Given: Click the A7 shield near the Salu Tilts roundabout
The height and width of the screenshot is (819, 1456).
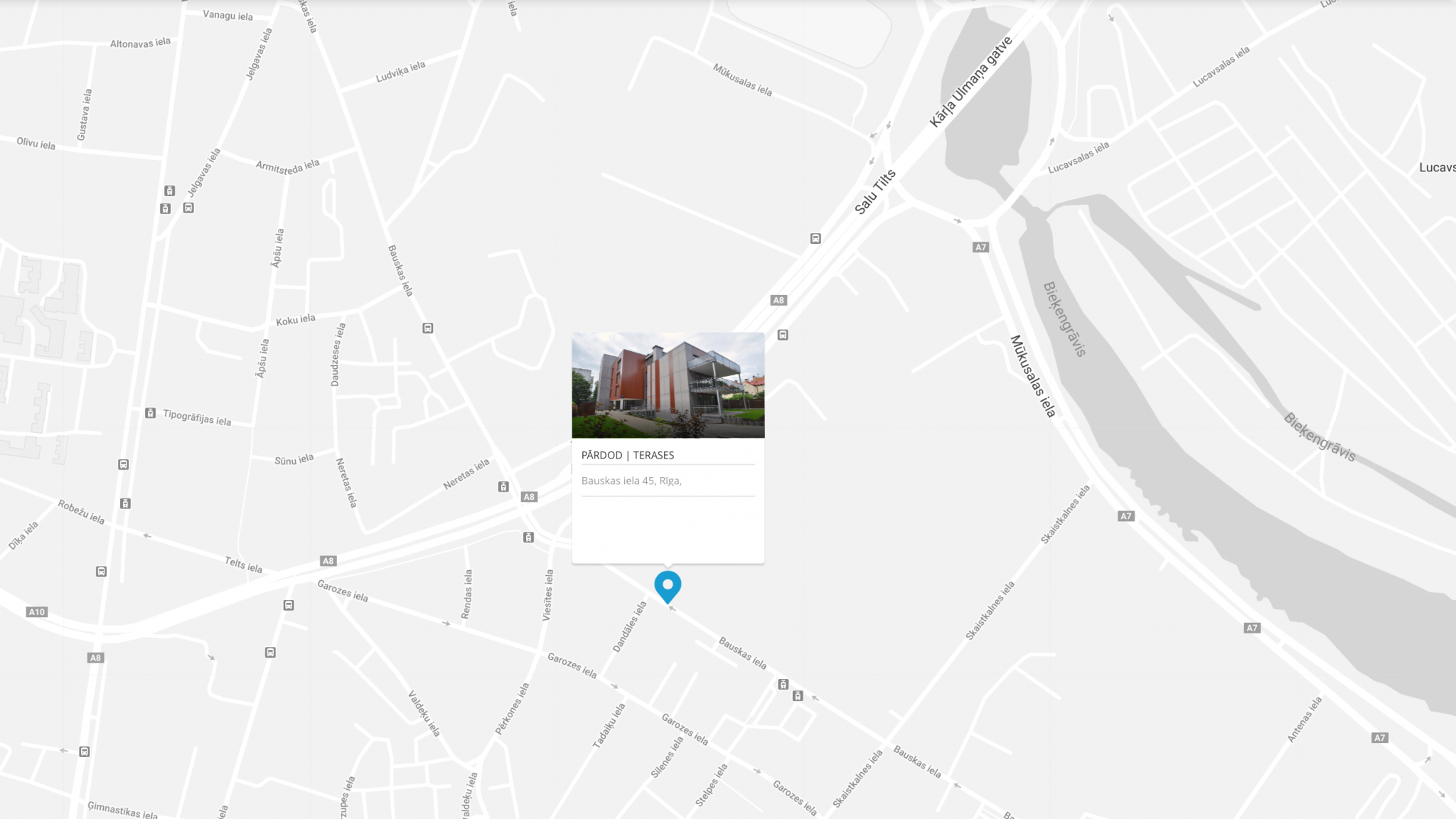Looking at the screenshot, I should (980, 247).
